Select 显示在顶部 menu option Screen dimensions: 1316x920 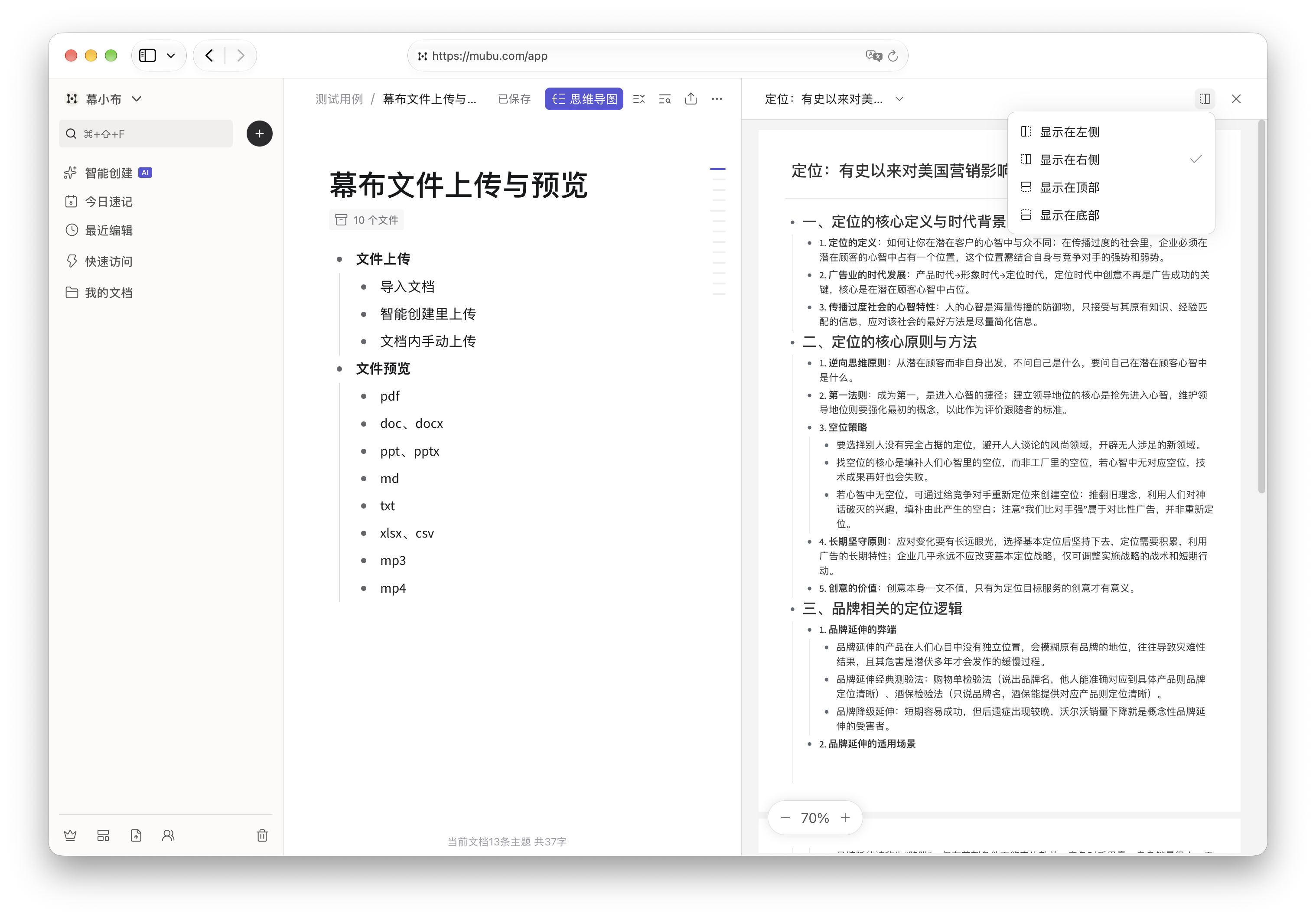point(1111,187)
